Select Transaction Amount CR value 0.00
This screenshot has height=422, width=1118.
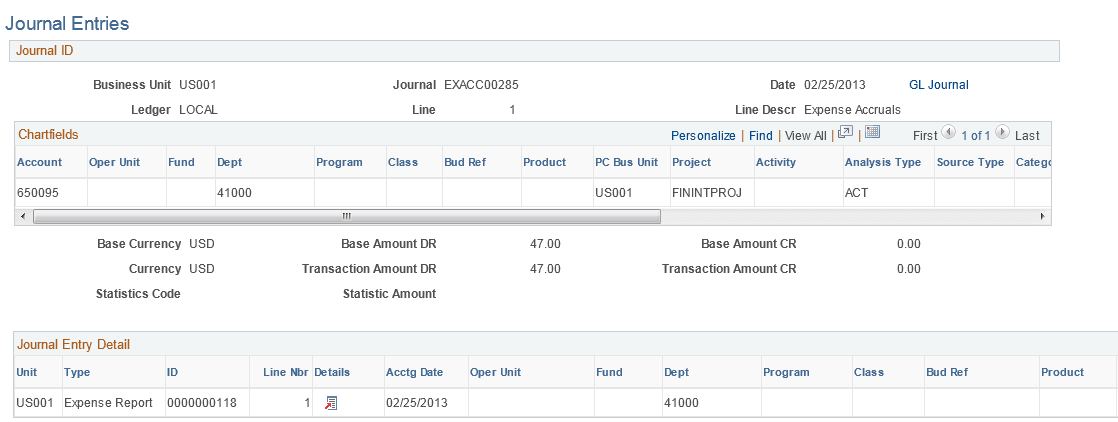pyautogui.click(x=908, y=269)
